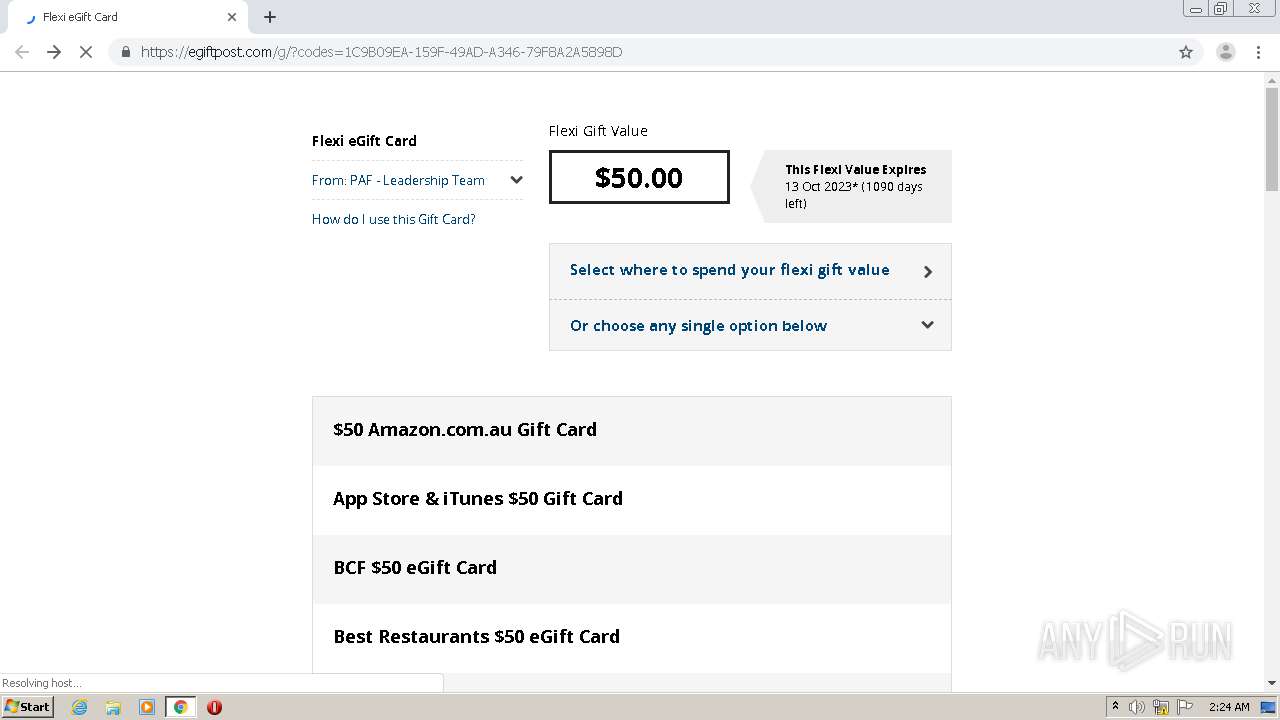Viewport: 1280px width, 720px height.
Task: Click the taskbar volume speaker icon
Action: (x=1137, y=707)
